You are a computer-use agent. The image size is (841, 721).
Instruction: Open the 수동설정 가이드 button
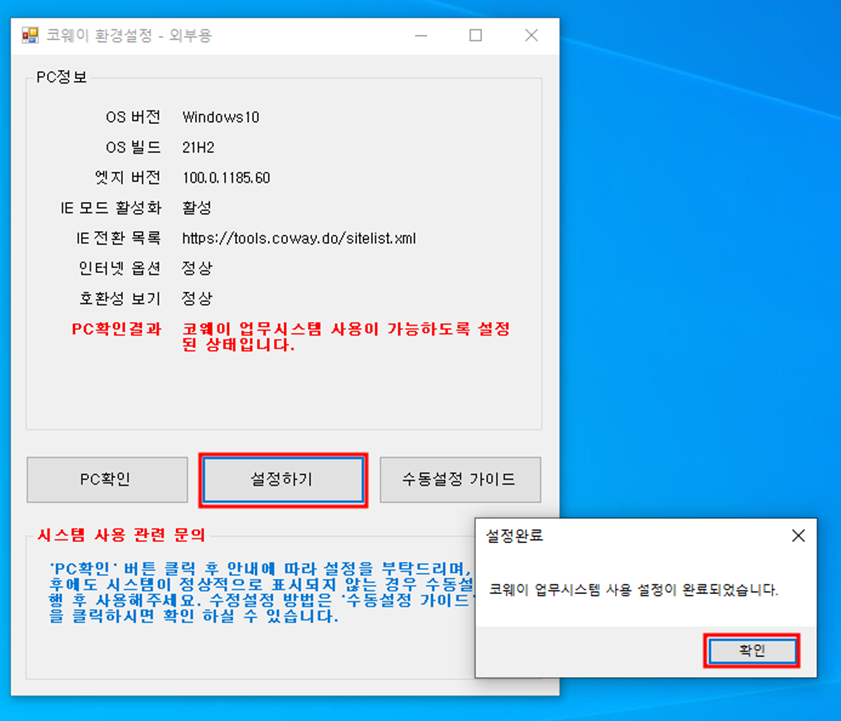pyautogui.click(x=460, y=480)
